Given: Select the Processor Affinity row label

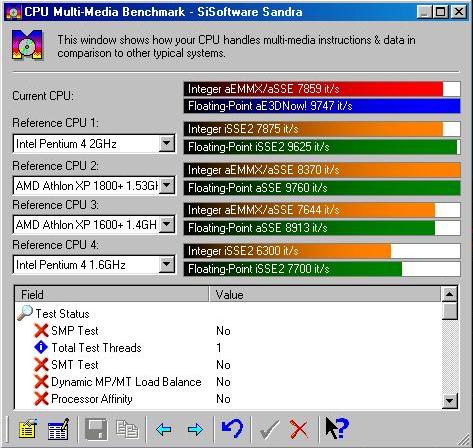Looking at the screenshot, I should [x=92, y=399].
